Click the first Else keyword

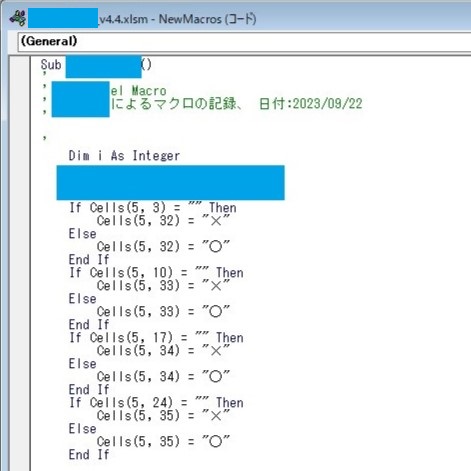[x=82, y=234]
